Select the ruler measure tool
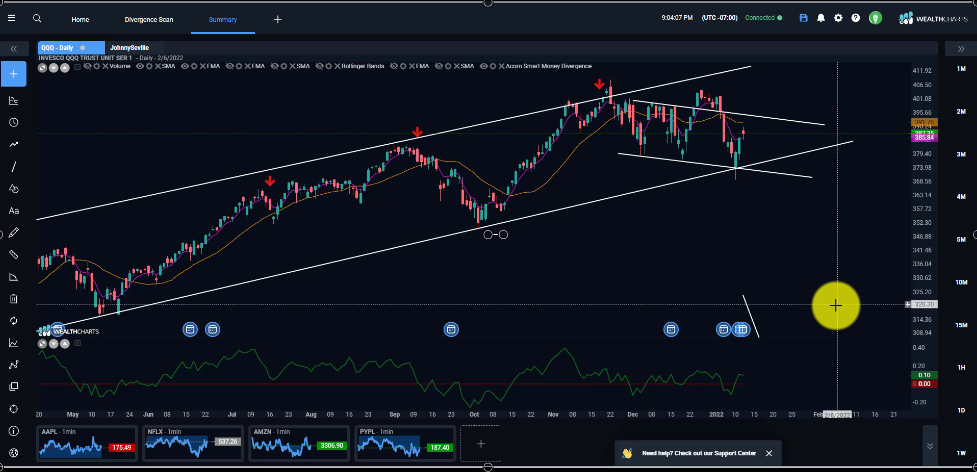This screenshot has width=977, height=472. pyautogui.click(x=14, y=255)
